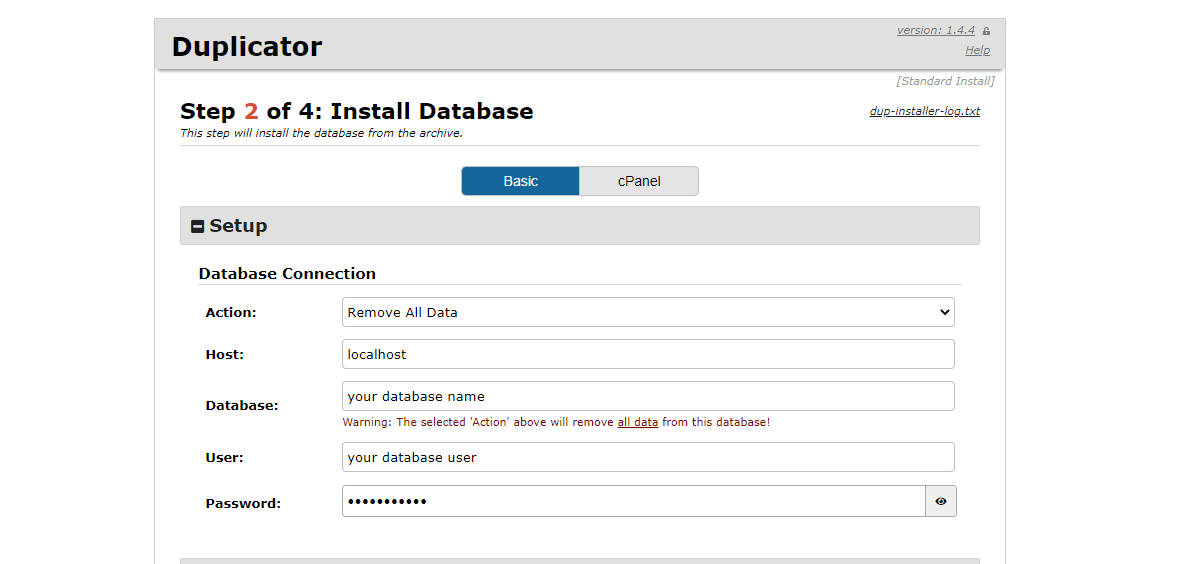The height and width of the screenshot is (564, 1189).
Task: Click the 'Database Connection' heading
Action: (x=287, y=273)
